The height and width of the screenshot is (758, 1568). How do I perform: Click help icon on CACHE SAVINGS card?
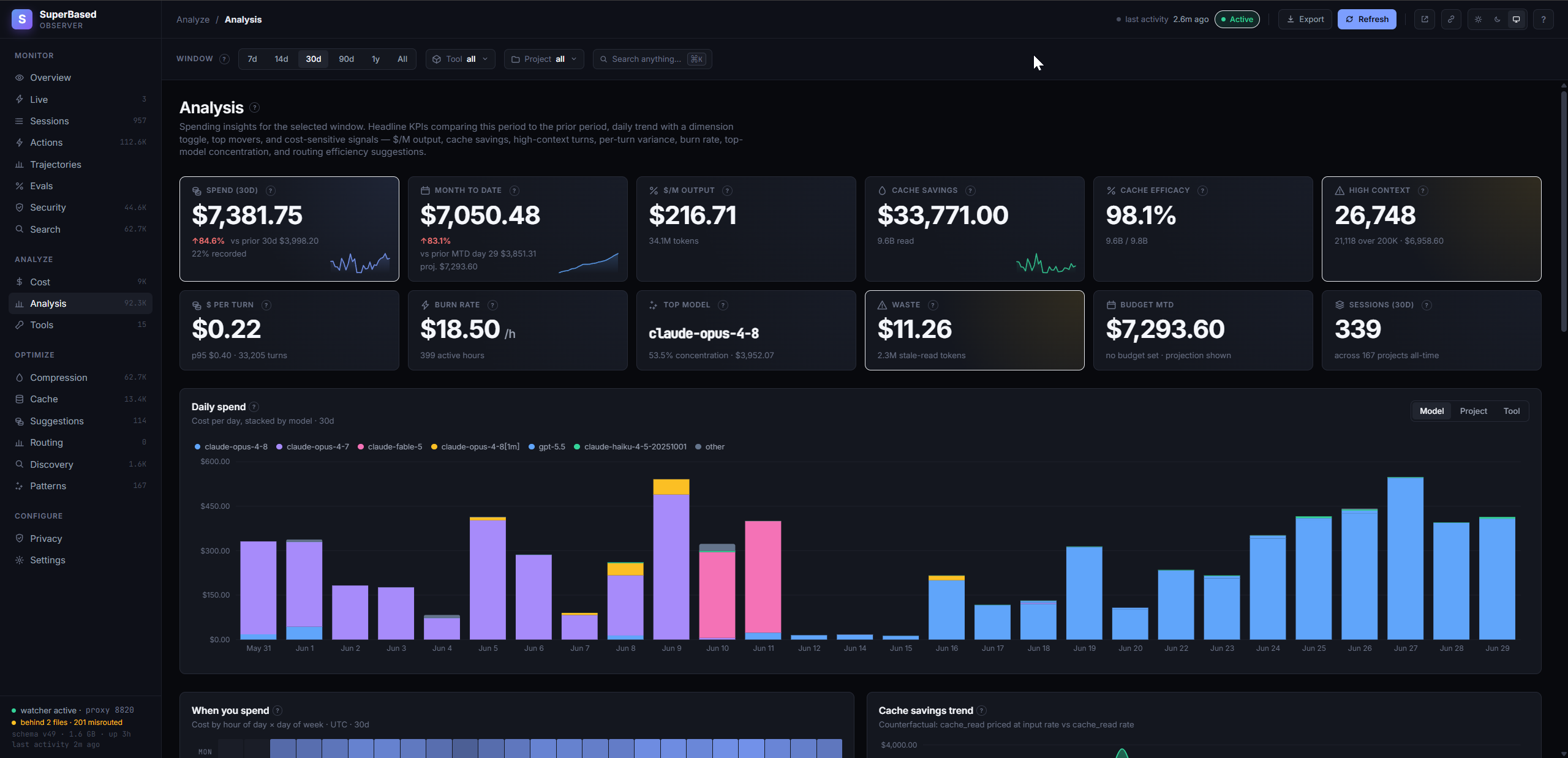(x=970, y=191)
